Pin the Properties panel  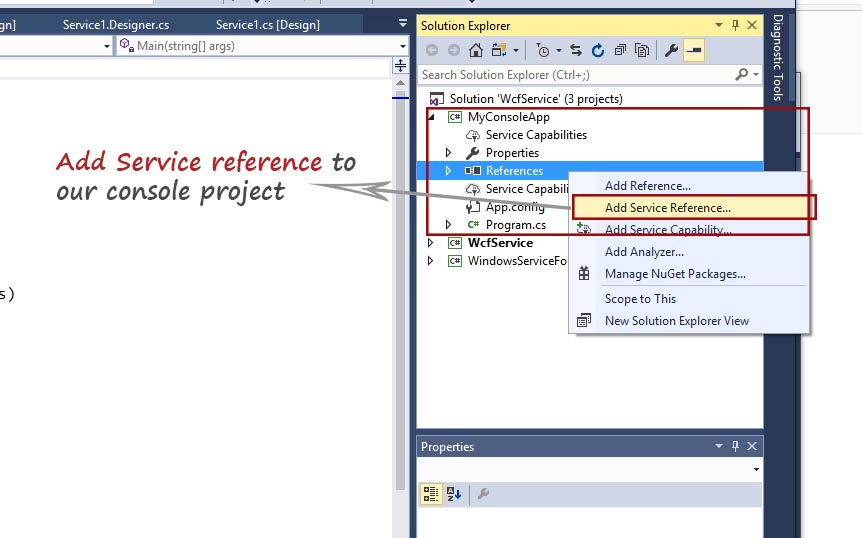pyautogui.click(x=736, y=446)
